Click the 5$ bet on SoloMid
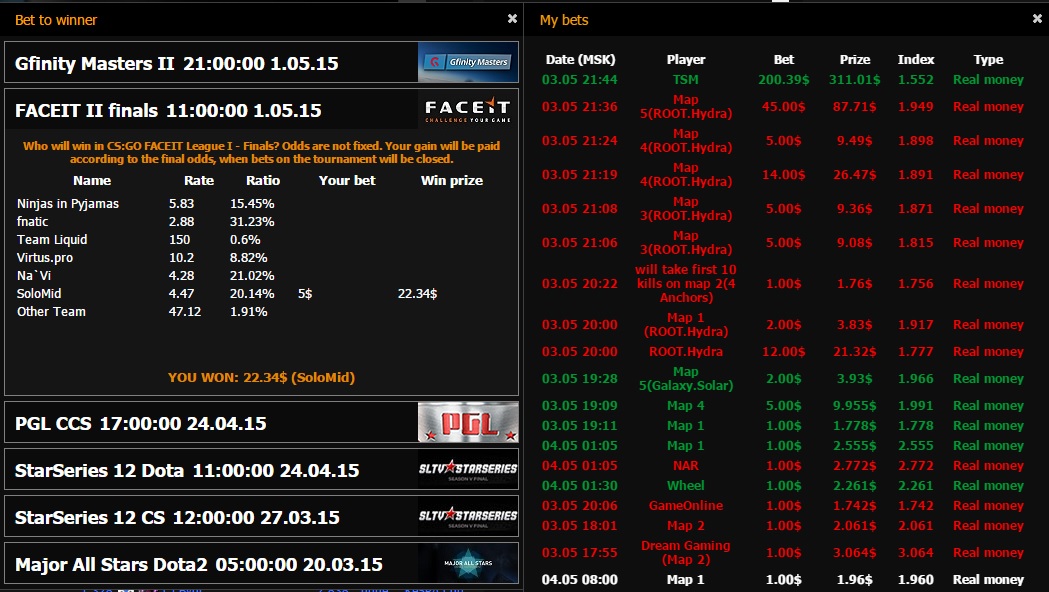The image size is (1049, 592). (x=305, y=294)
